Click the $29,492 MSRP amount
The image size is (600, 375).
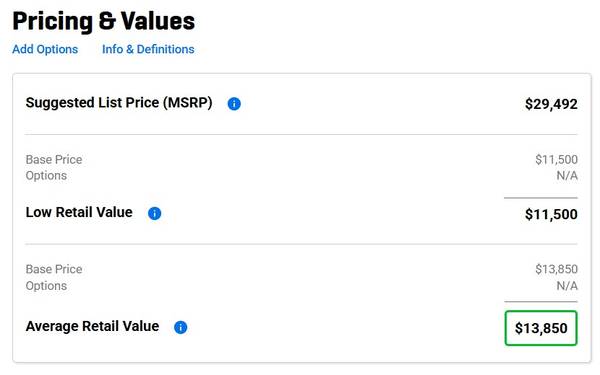click(551, 104)
